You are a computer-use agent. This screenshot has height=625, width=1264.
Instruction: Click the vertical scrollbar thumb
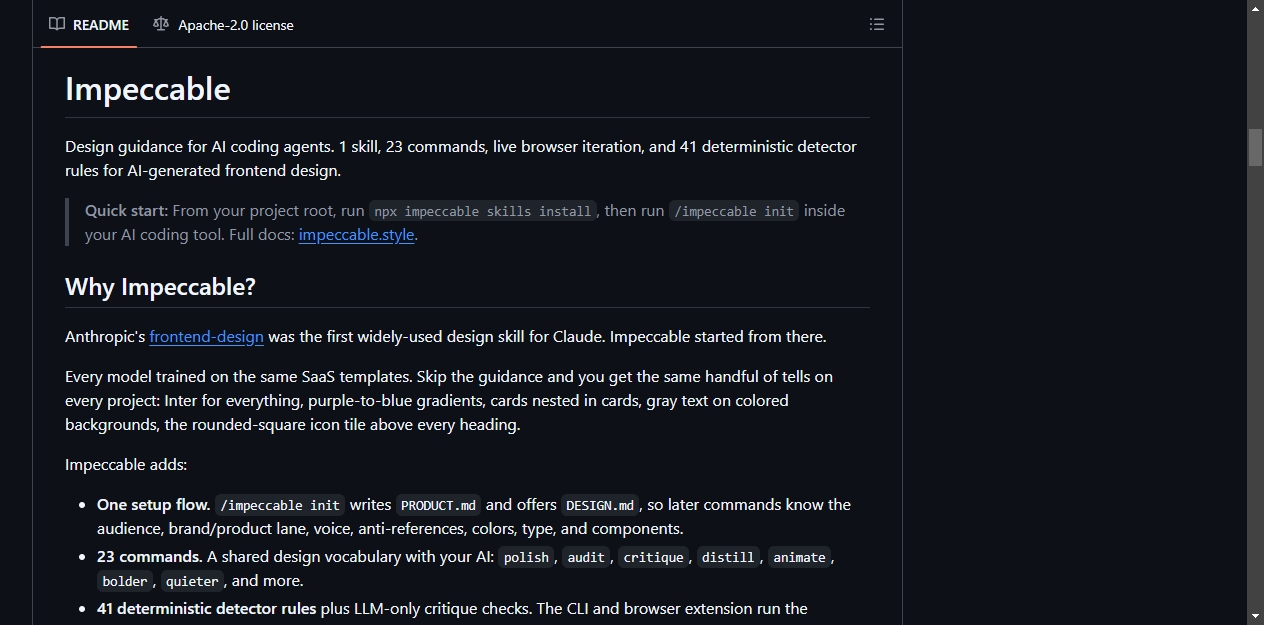[x=1255, y=147]
